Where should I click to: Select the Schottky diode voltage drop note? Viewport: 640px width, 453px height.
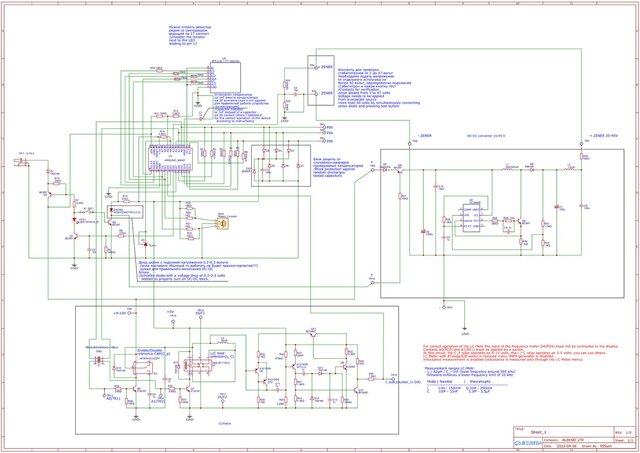198,270
